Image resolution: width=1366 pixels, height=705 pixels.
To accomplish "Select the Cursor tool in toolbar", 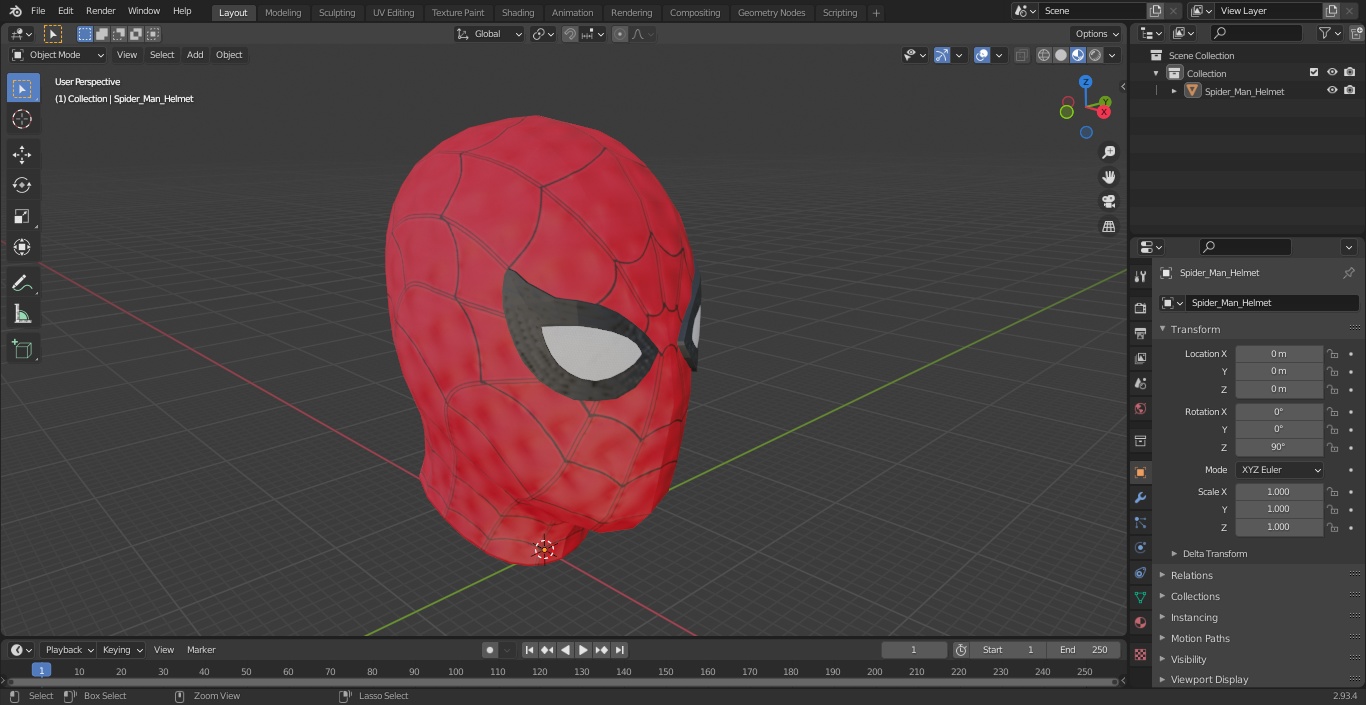I will coord(22,120).
